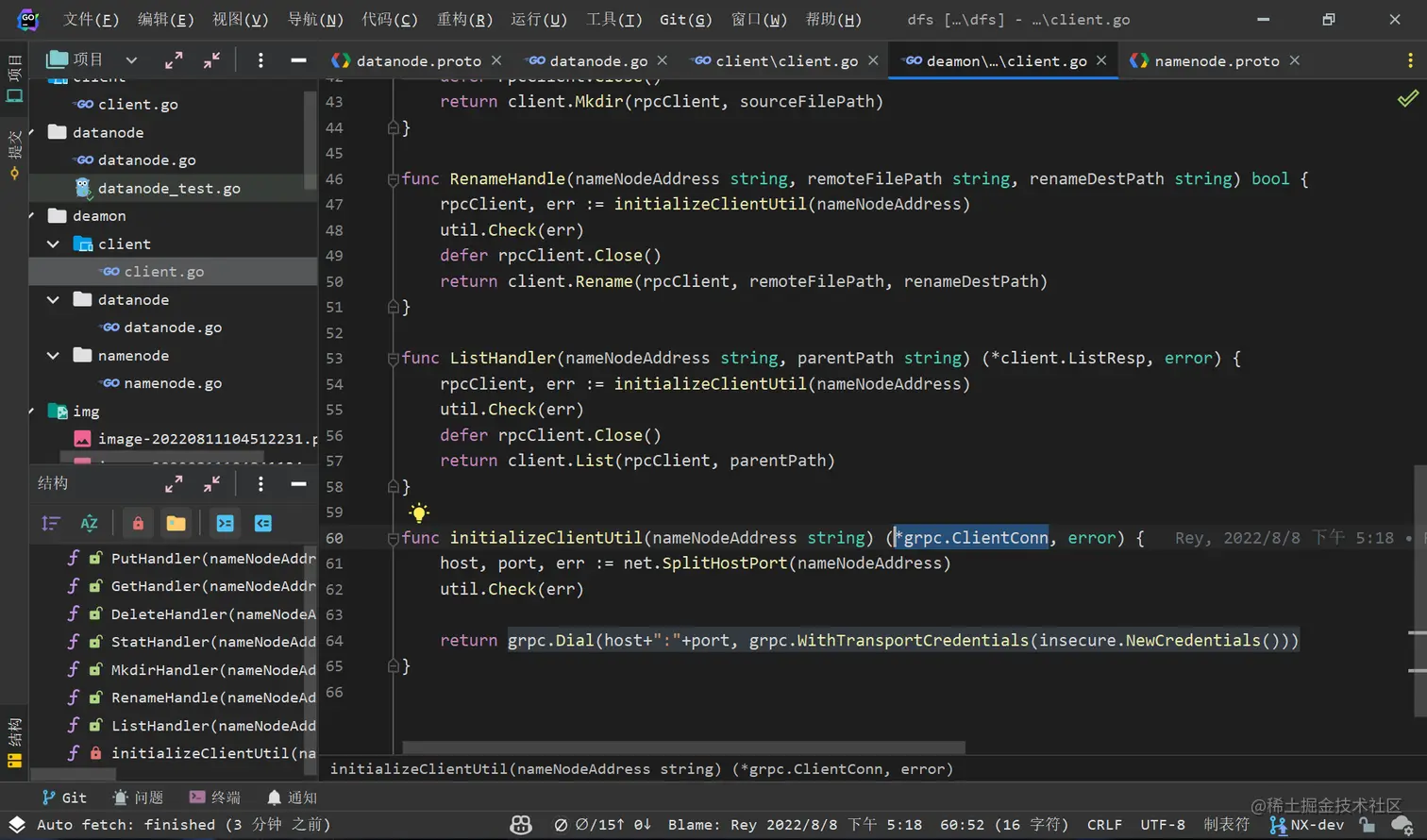This screenshot has width=1427, height=840.
Task: Open the 通知 notifications tool window
Action: (292, 798)
